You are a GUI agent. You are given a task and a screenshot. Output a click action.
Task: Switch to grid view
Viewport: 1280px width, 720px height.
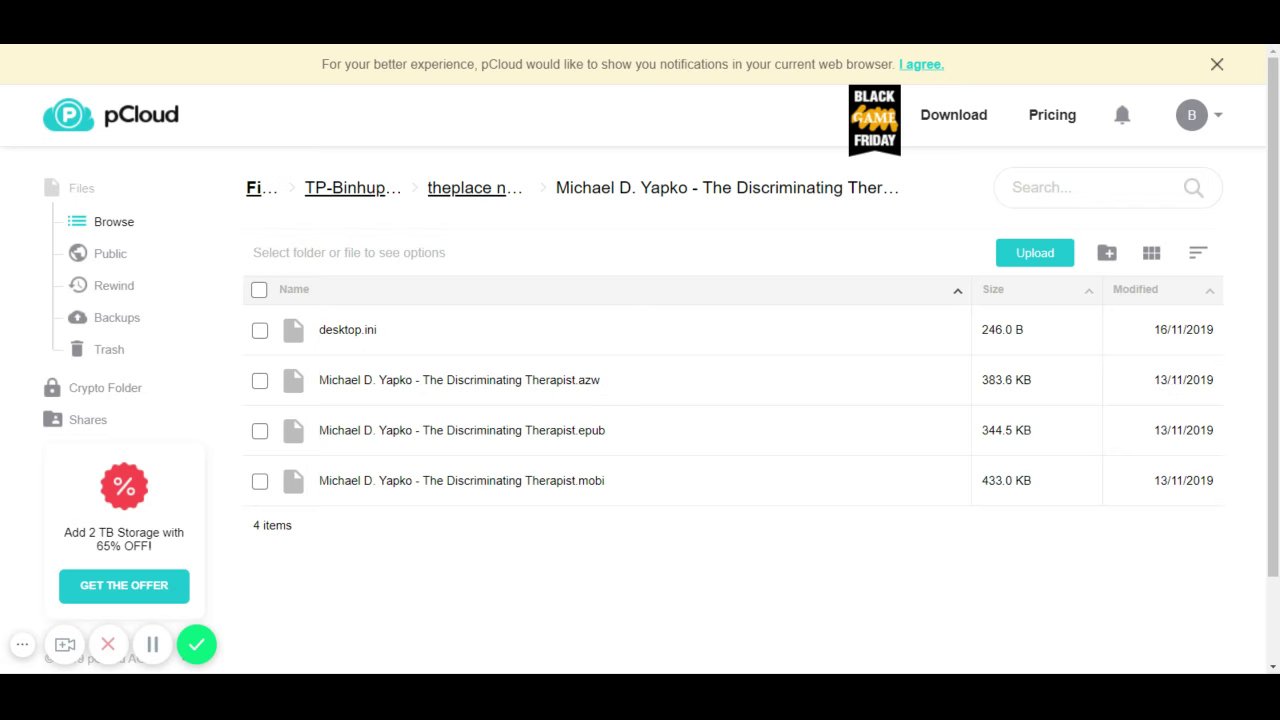coord(1152,253)
